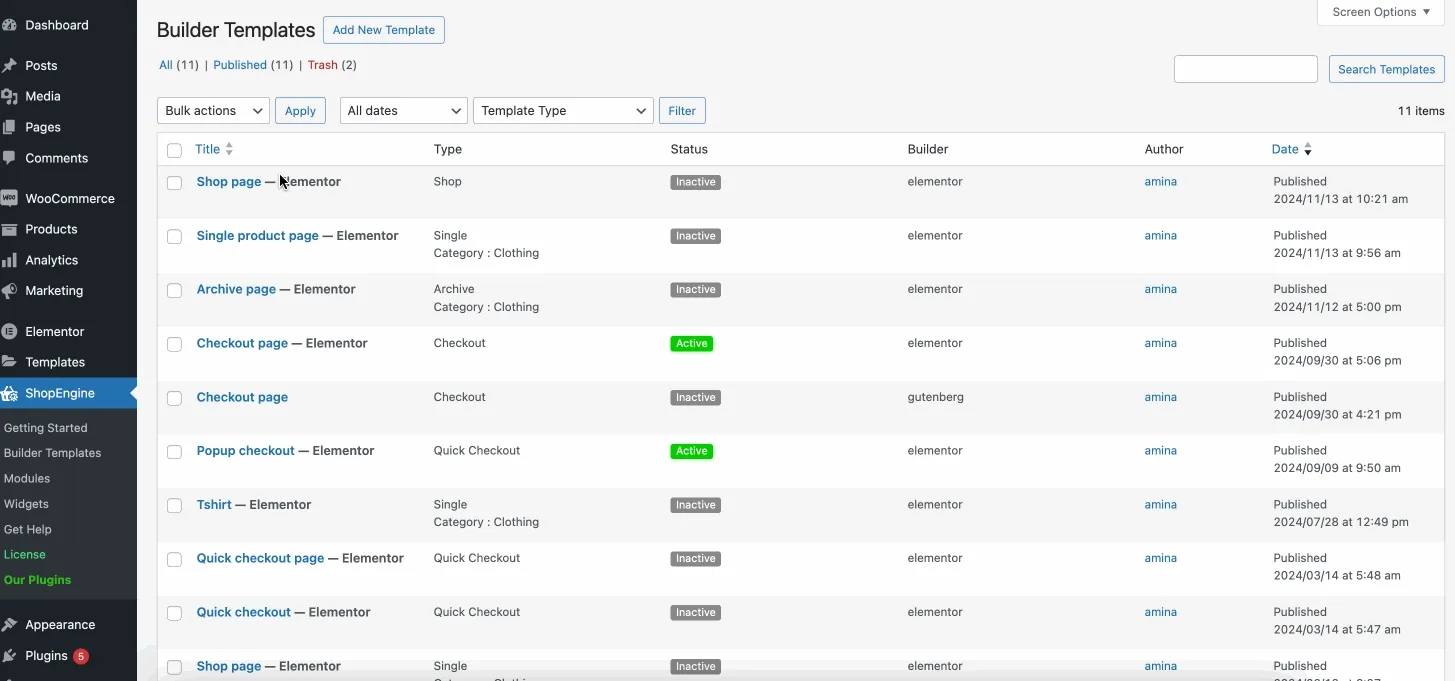Open License submenu item
Viewport: 1455px width, 681px height.
pyautogui.click(x=25, y=555)
